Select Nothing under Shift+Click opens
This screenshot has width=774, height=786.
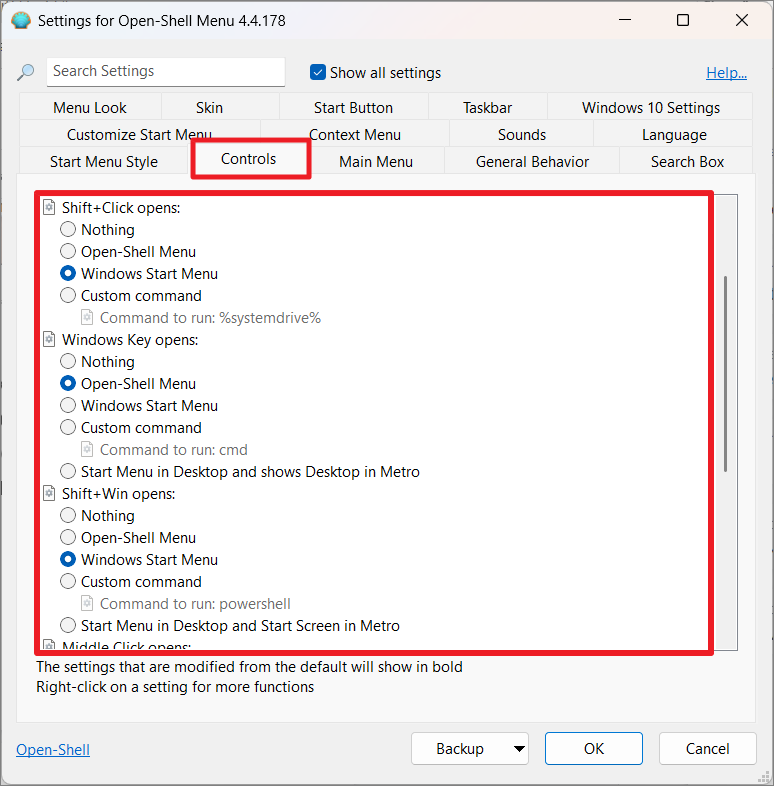pos(68,230)
